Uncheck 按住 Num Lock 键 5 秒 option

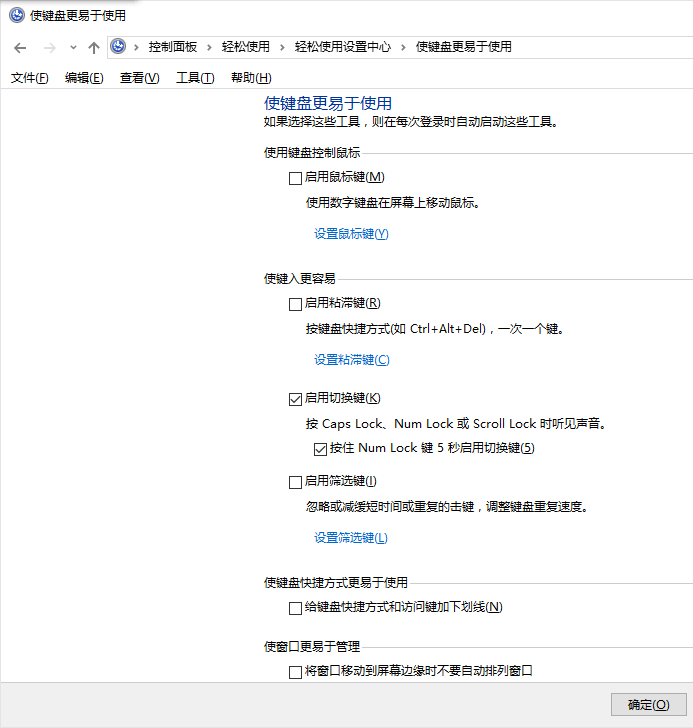click(x=320, y=449)
